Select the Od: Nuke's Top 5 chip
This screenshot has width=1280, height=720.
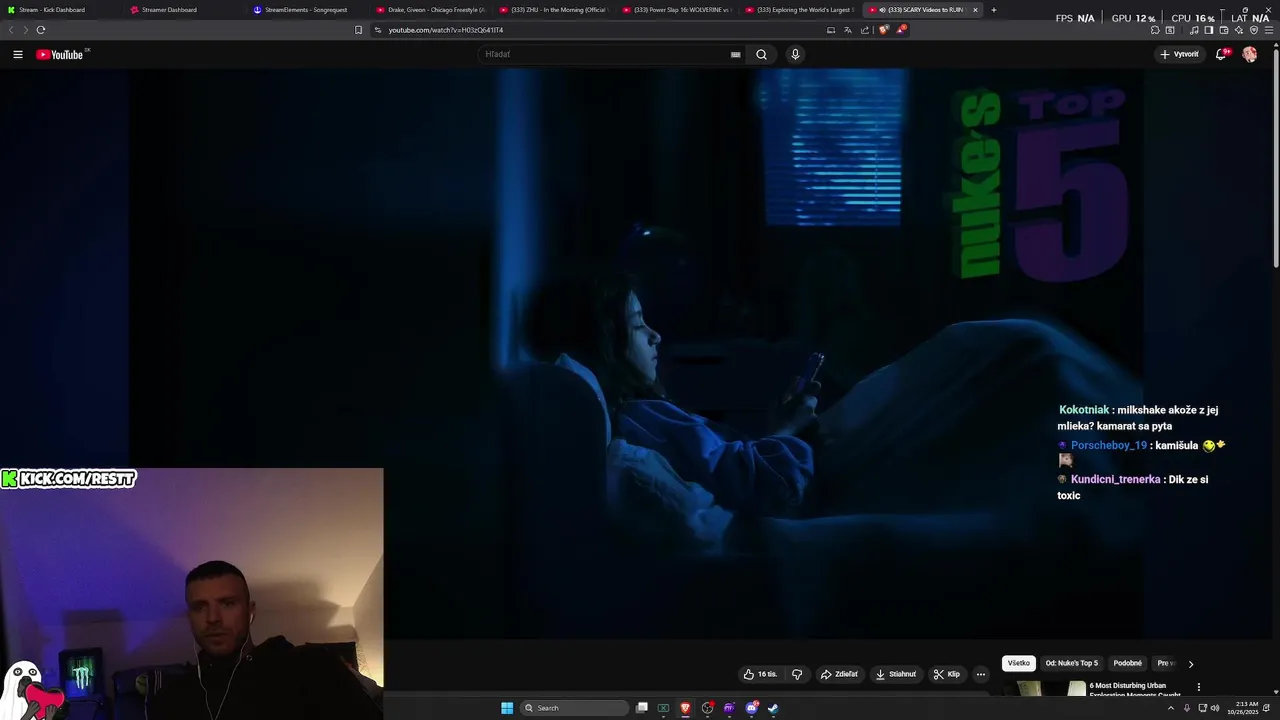pos(1071,663)
